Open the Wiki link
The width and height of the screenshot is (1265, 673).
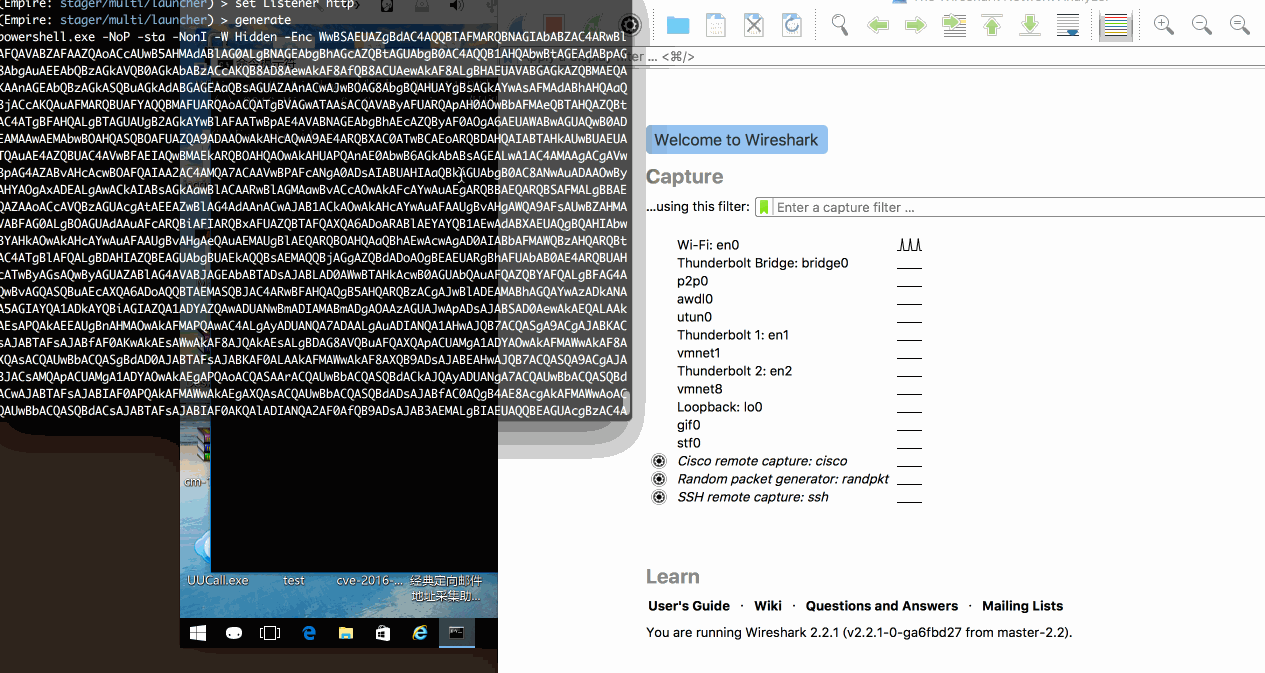point(768,606)
